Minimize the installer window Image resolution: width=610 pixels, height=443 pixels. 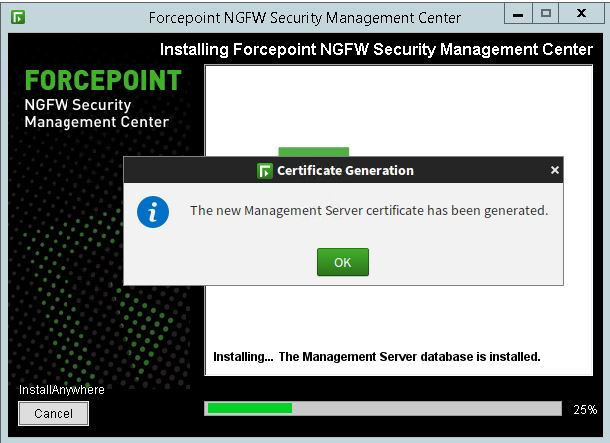[518, 14]
